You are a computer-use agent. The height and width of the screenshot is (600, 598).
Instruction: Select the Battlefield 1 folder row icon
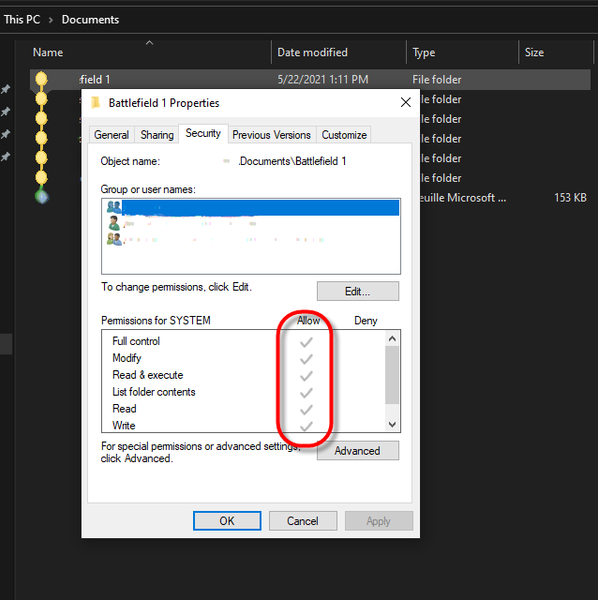pos(41,79)
